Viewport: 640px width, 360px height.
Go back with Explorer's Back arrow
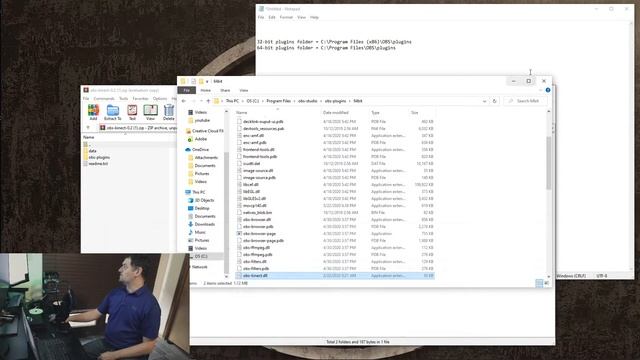tap(184, 101)
